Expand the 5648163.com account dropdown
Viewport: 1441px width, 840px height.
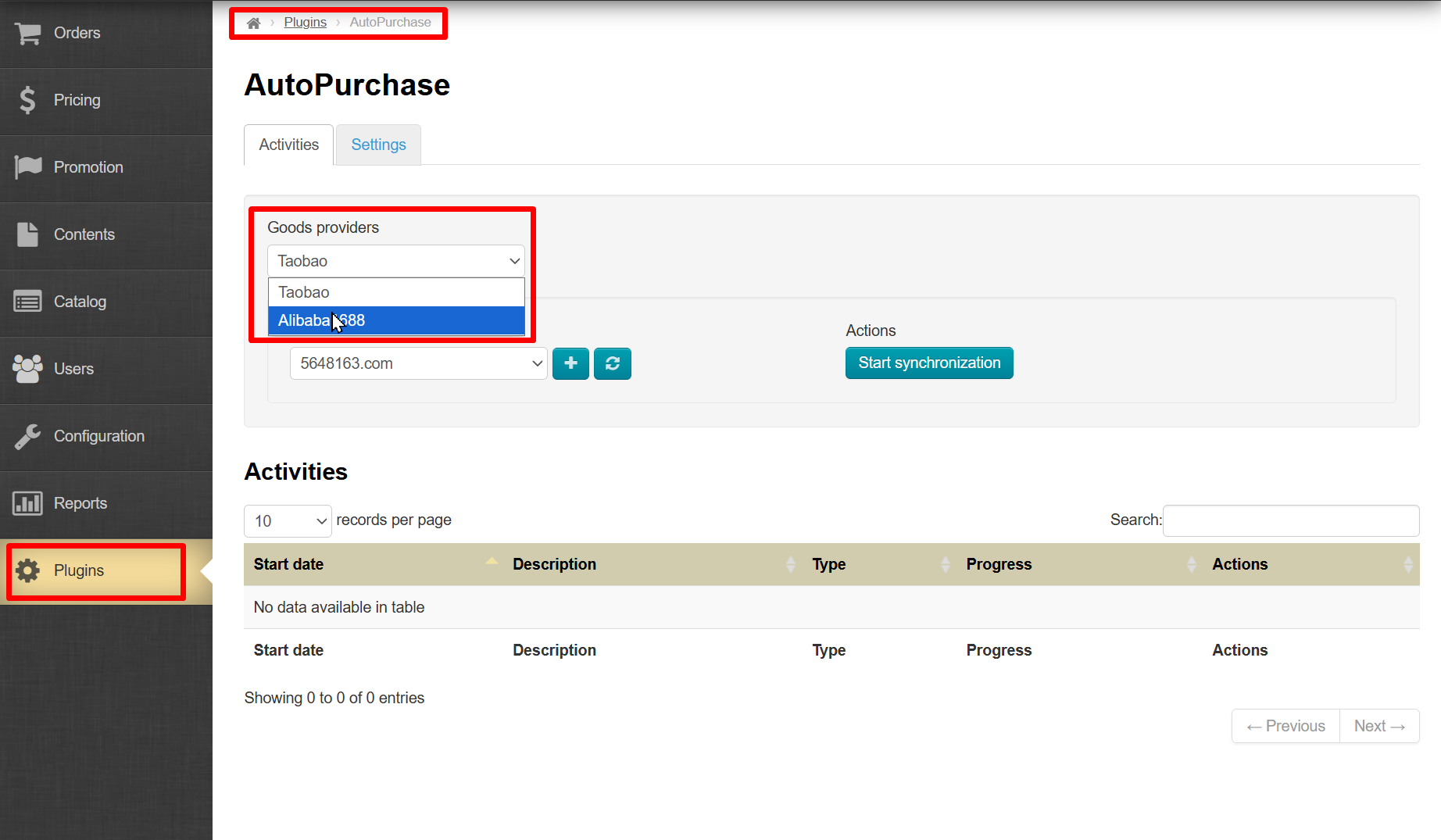(418, 363)
